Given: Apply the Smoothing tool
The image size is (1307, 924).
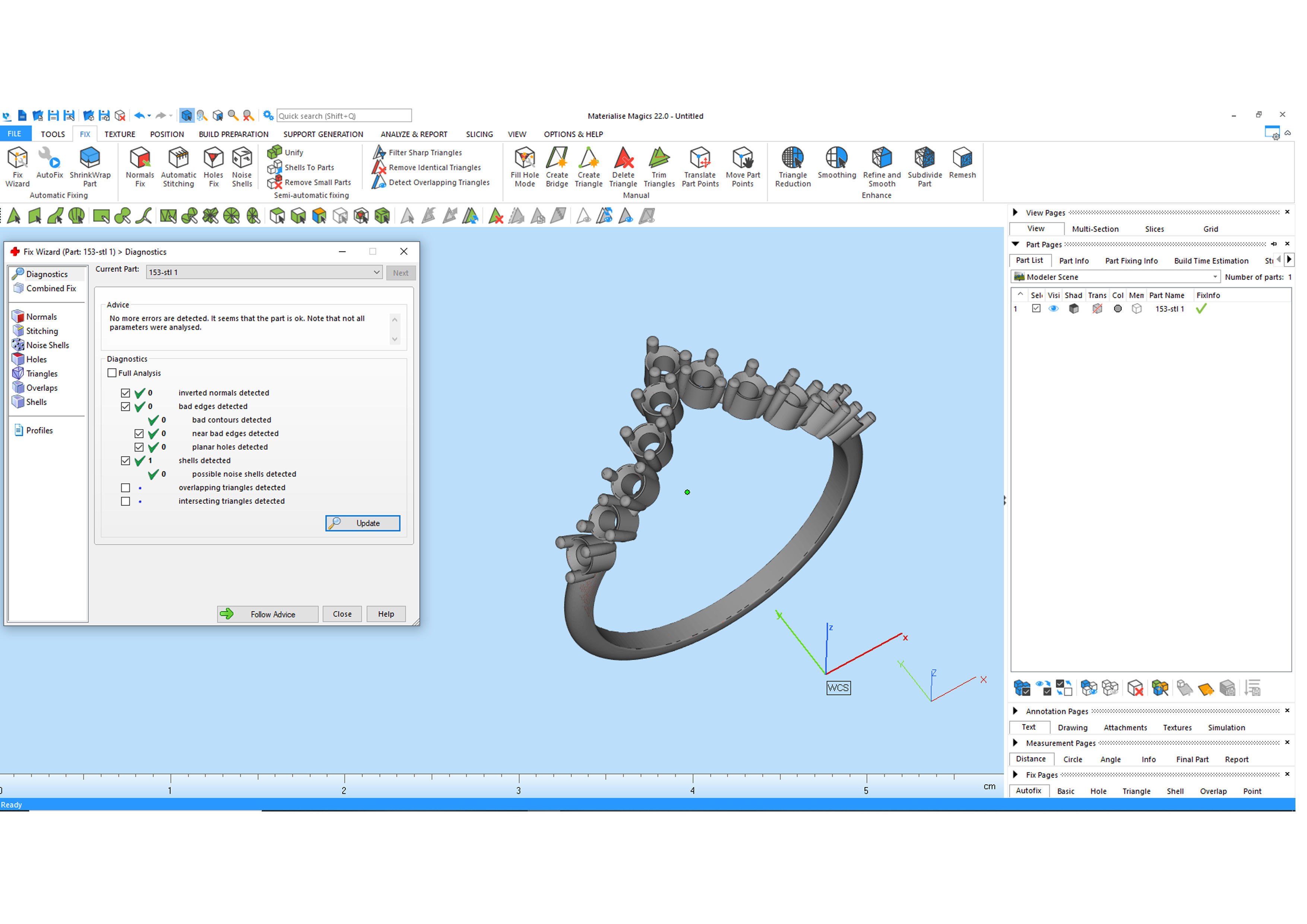Looking at the screenshot, I should 837,164.
